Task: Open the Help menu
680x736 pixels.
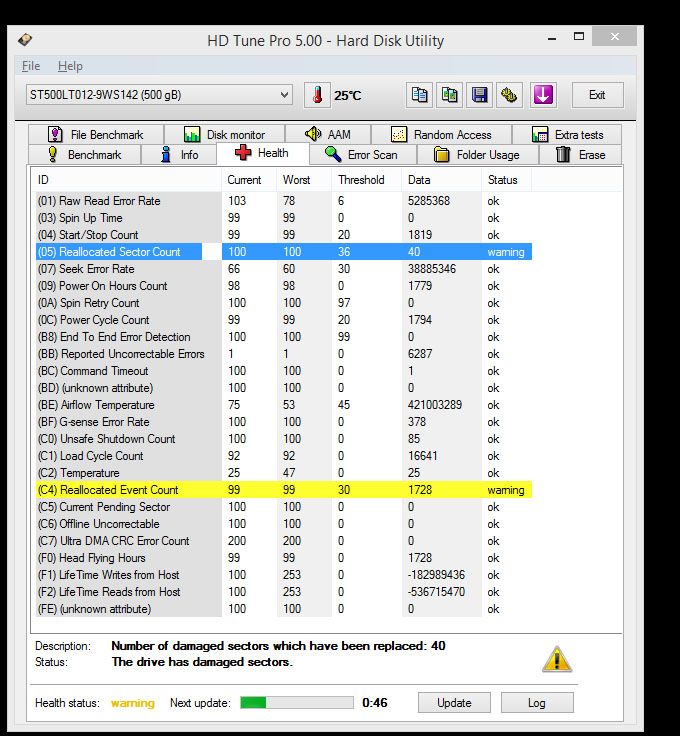Action: pos(70,66)
